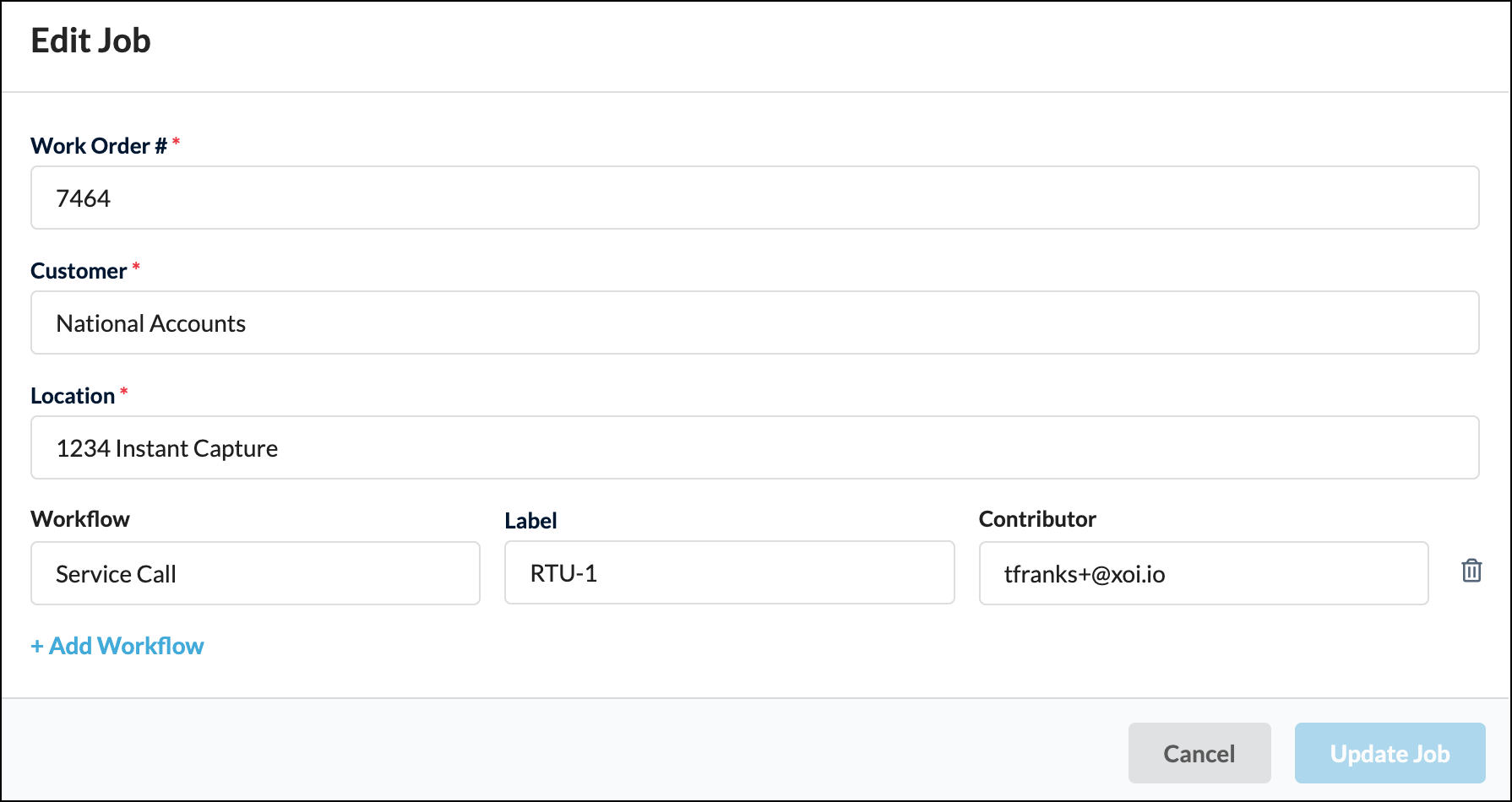Click the Contributor column heading
1512x802 pixels.
point(1037,519)
